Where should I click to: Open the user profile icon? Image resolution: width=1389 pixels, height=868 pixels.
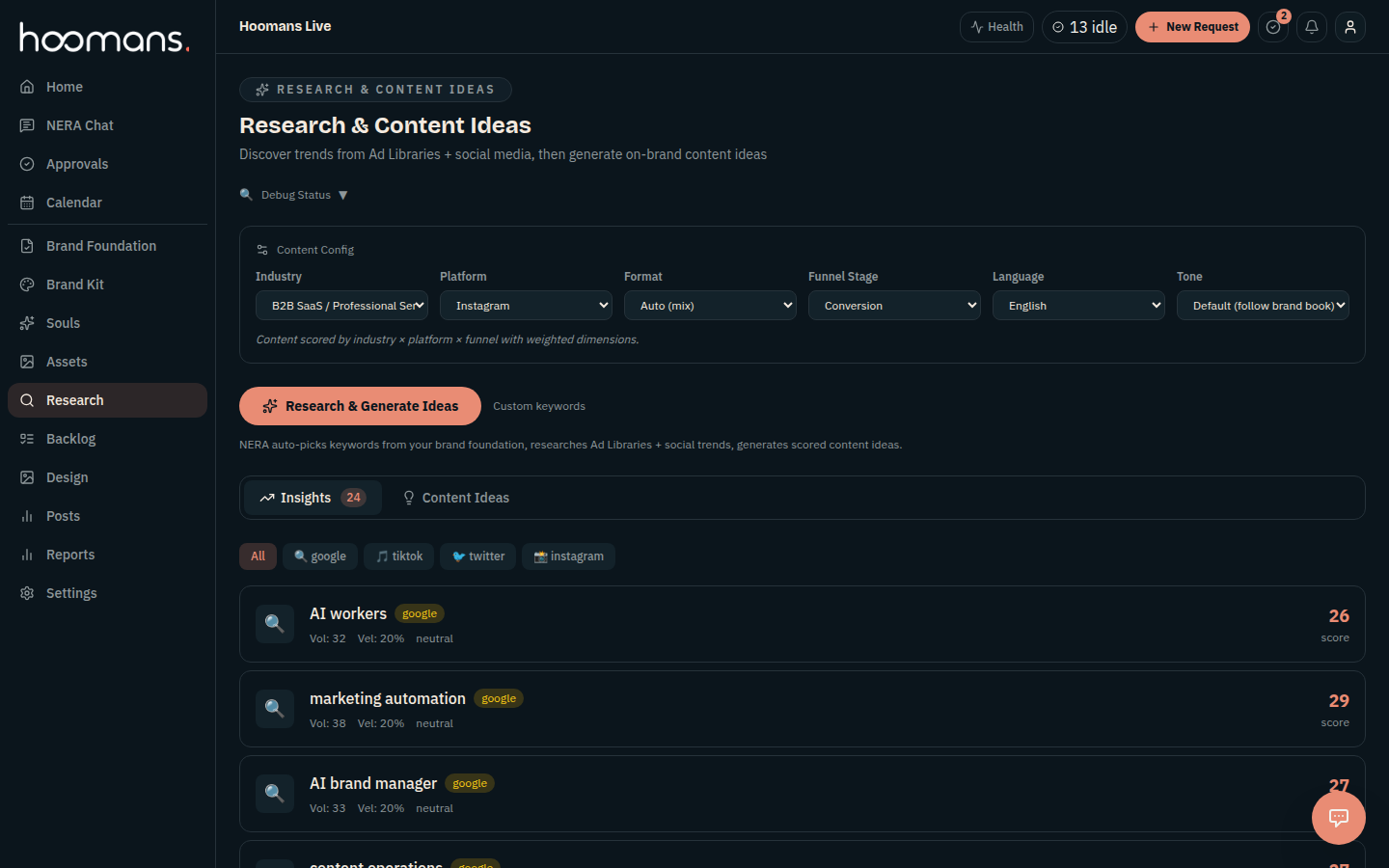[1350, 27]
